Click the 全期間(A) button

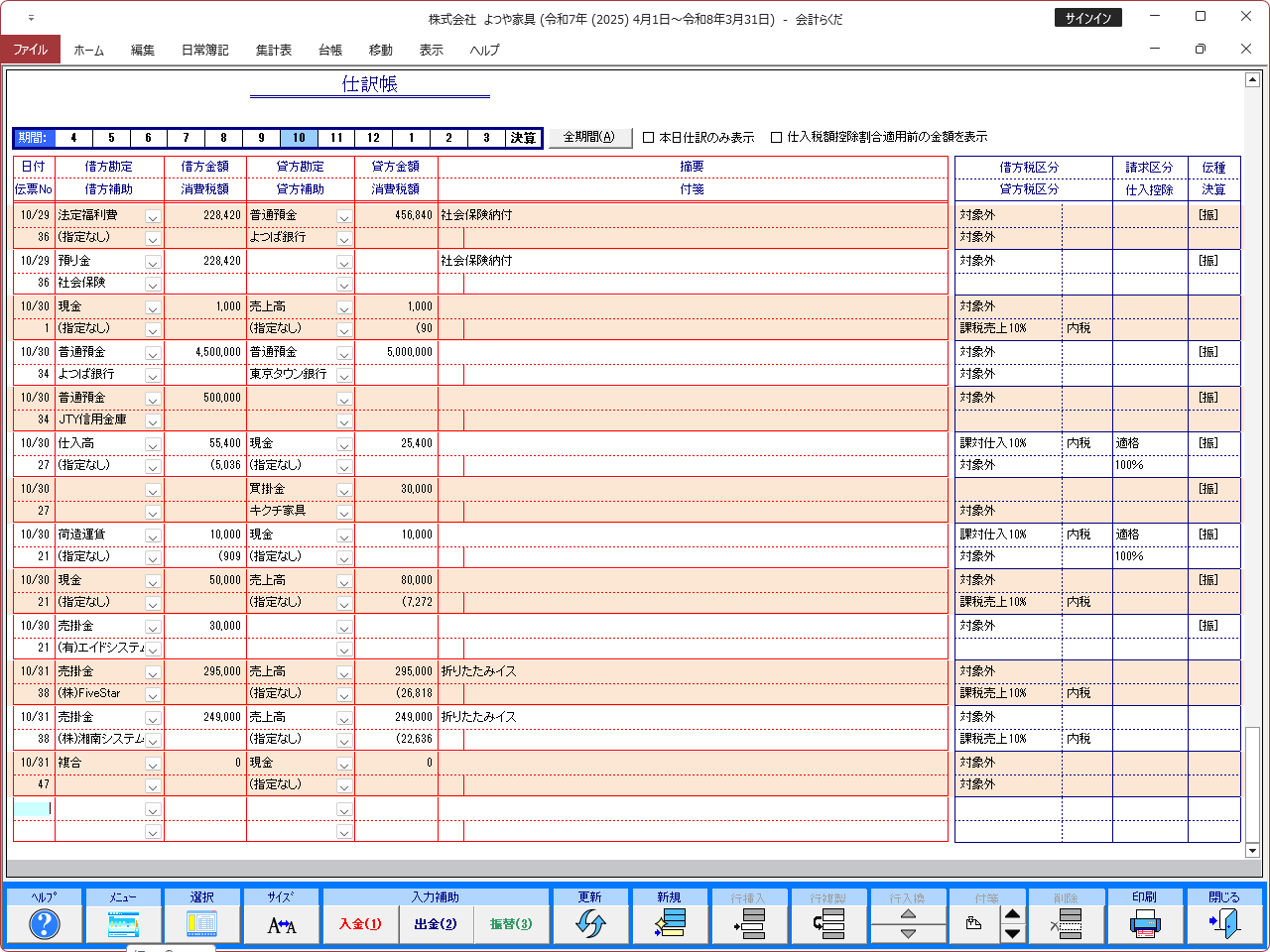589,138
